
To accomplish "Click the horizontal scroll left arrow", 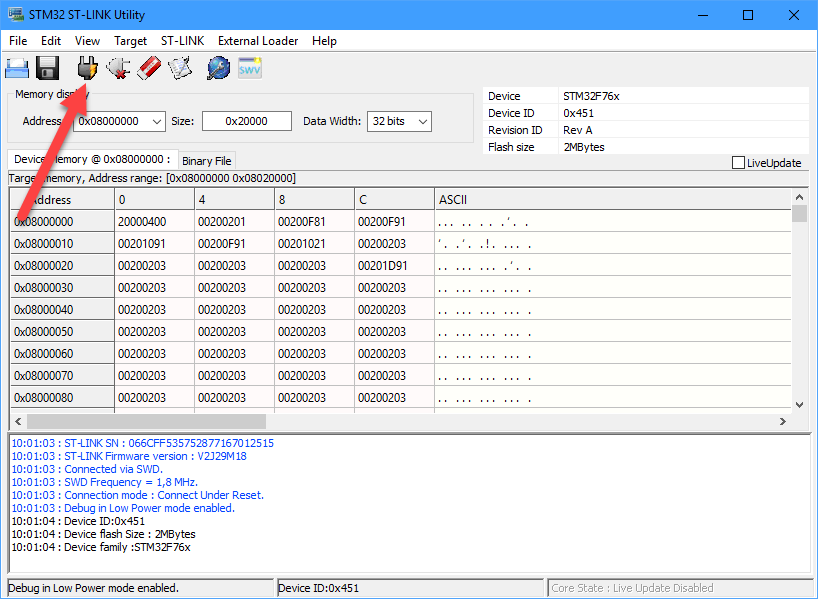I will 18,421.
